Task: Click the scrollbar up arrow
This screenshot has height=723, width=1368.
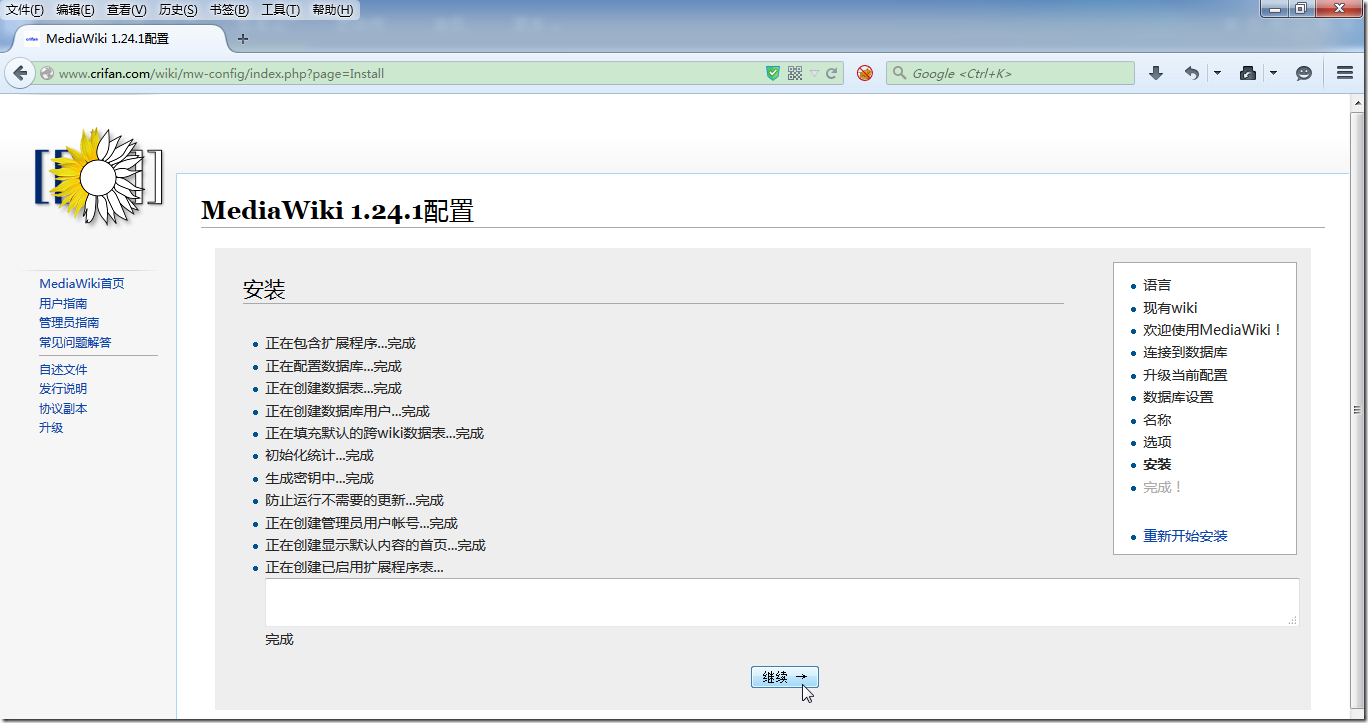Action: tap(1358, 103)
